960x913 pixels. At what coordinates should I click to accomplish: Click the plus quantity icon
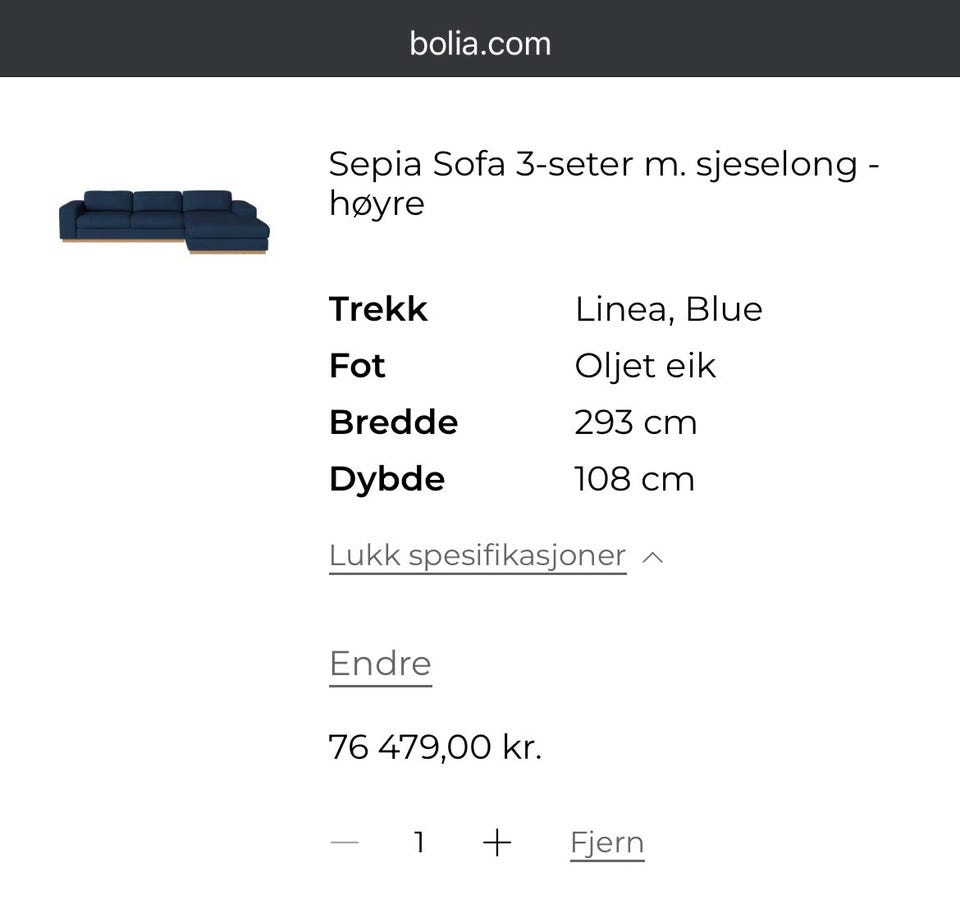(x=497, y=843)
